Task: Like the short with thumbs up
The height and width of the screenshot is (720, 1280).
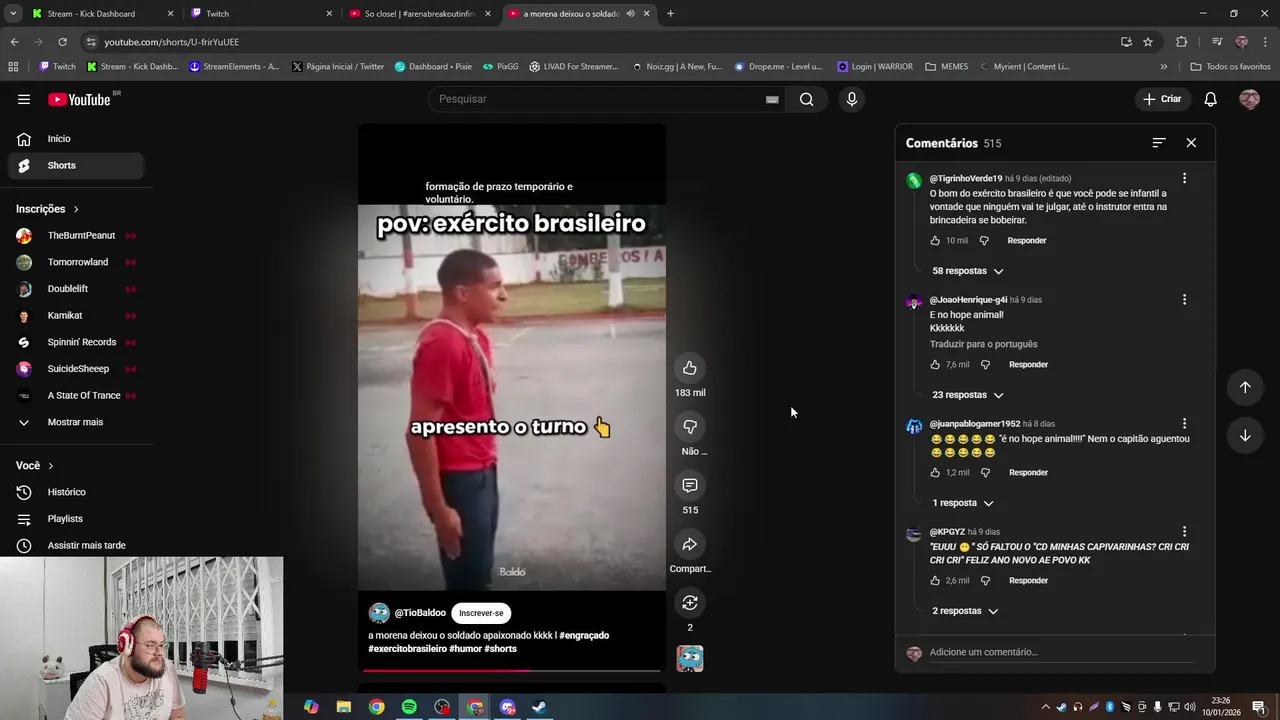Action: (690, 368)
